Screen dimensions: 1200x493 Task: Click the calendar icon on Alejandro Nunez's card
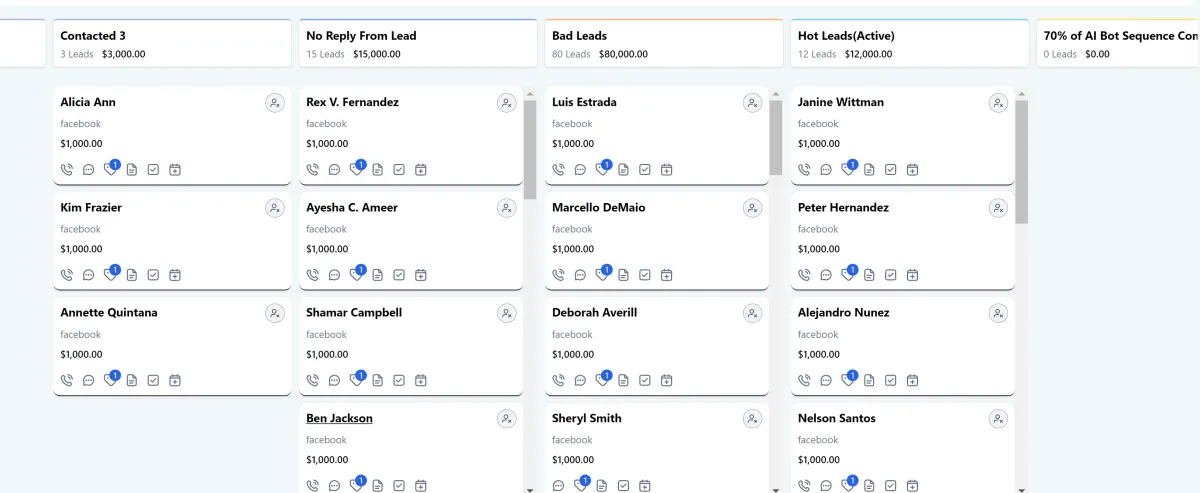912,380
